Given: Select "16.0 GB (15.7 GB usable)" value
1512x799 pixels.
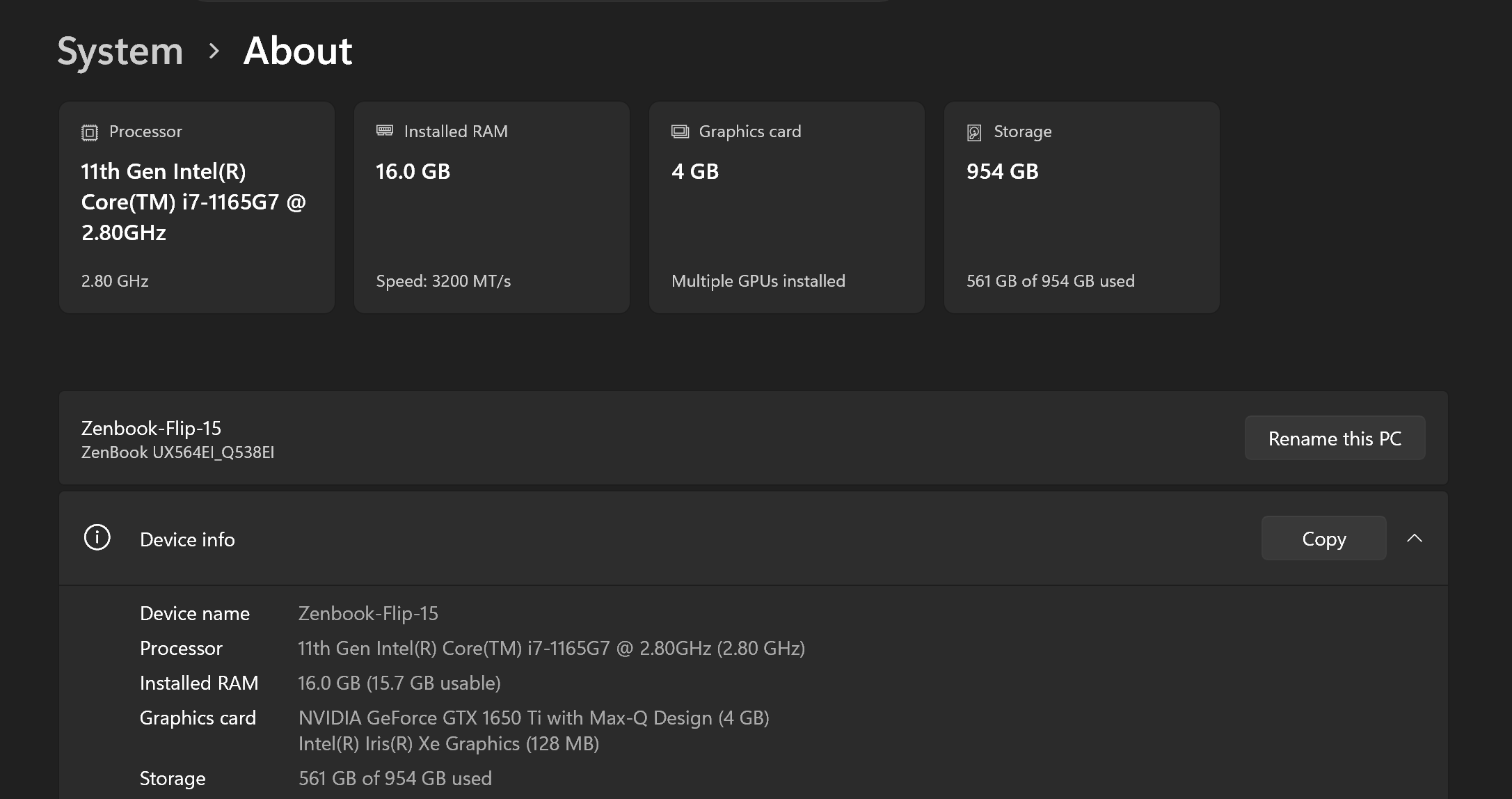Looking at the screenshot, I should click(399, 683).
